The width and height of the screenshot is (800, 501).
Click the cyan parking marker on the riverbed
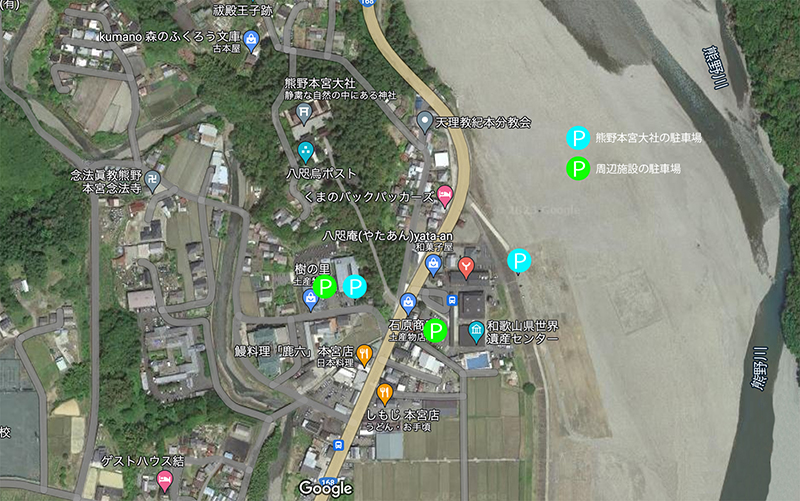(x=519, y=261)
